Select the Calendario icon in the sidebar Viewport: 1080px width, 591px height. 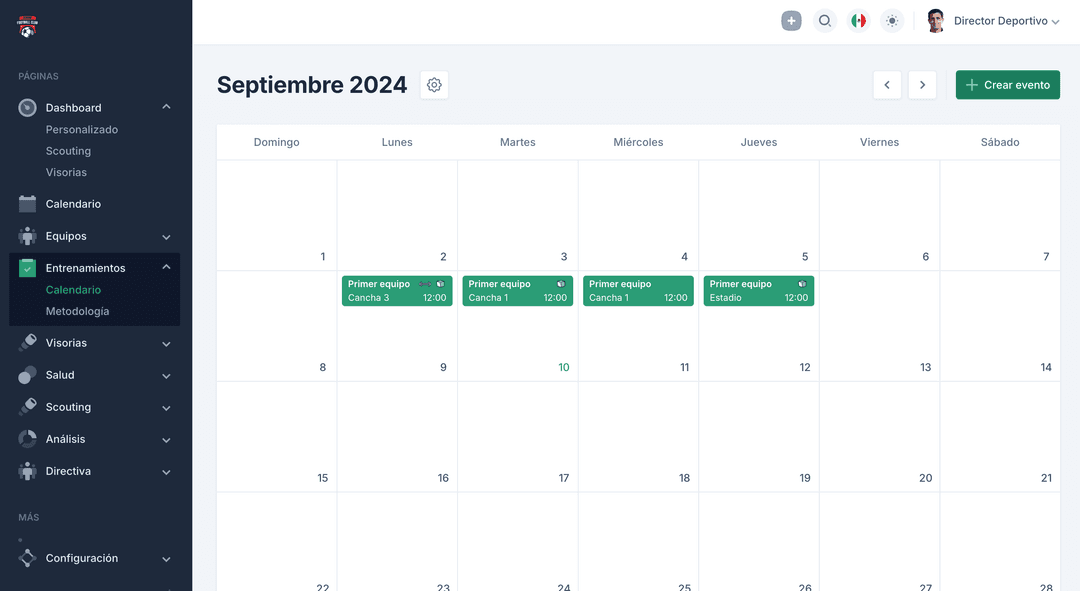pos(27,203)
